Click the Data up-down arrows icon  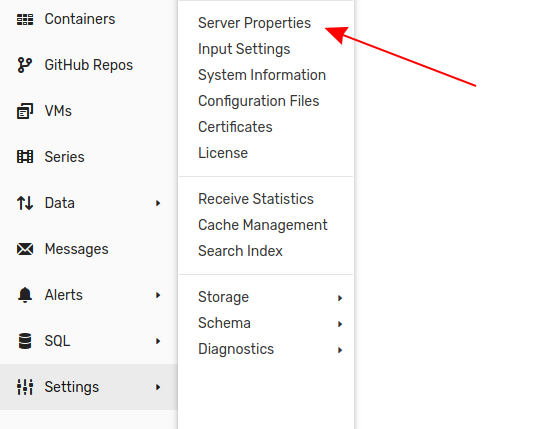25,203
